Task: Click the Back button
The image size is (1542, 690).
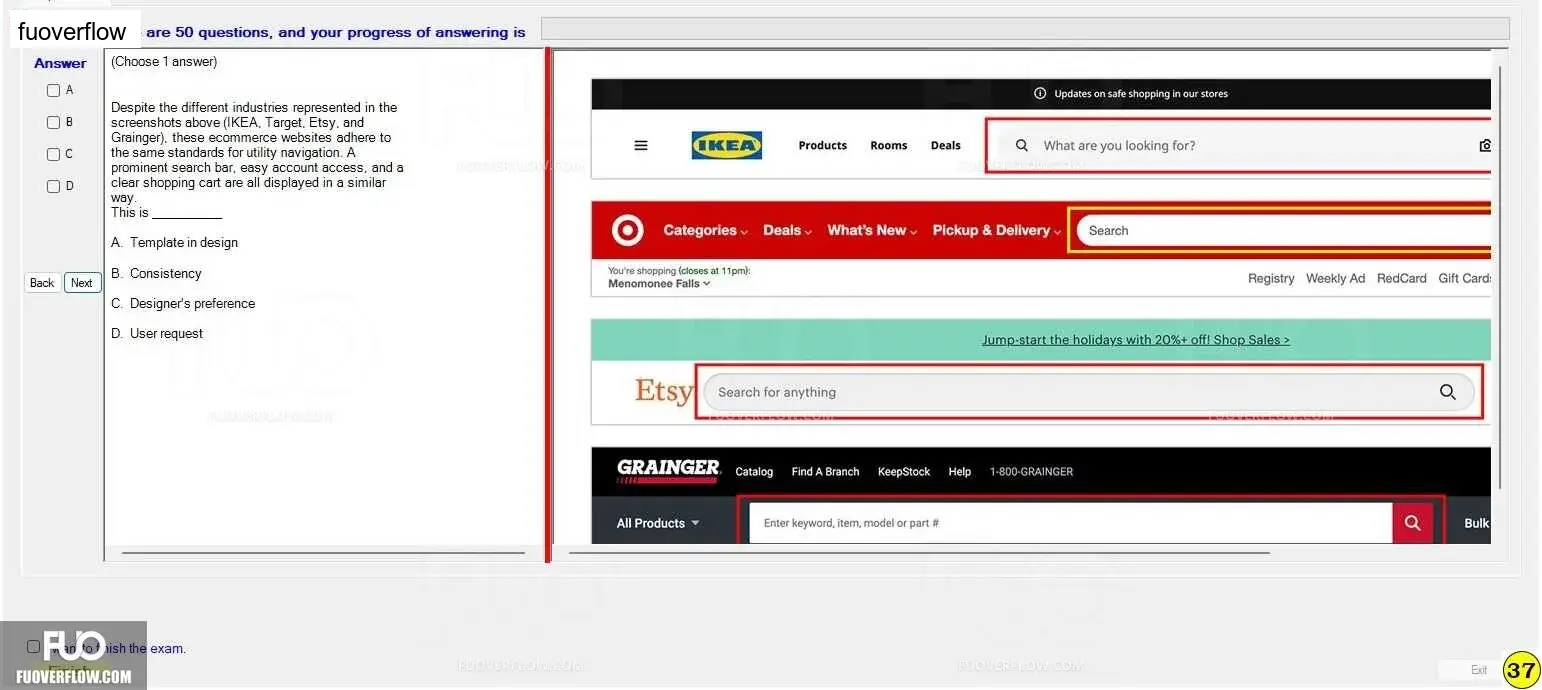Action: click(42, 283)
